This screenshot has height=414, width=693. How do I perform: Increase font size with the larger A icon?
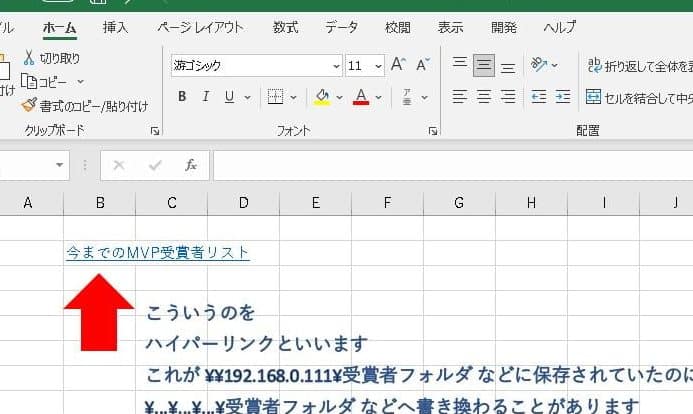397,65
